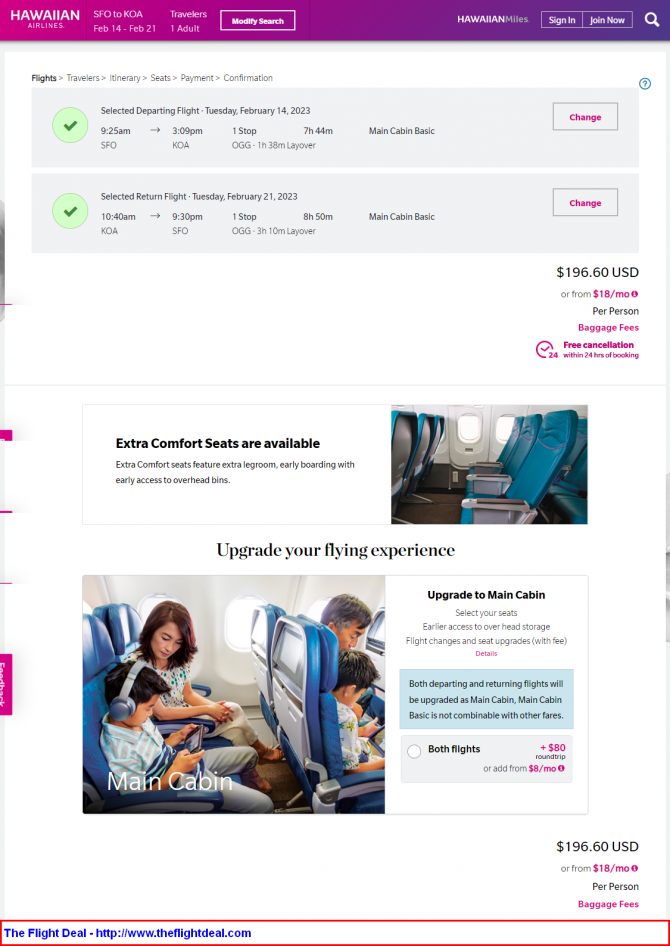Go to Travelers step in breadcrumb
This screenshot has width=670, height=946.
[x=83, y=78]
